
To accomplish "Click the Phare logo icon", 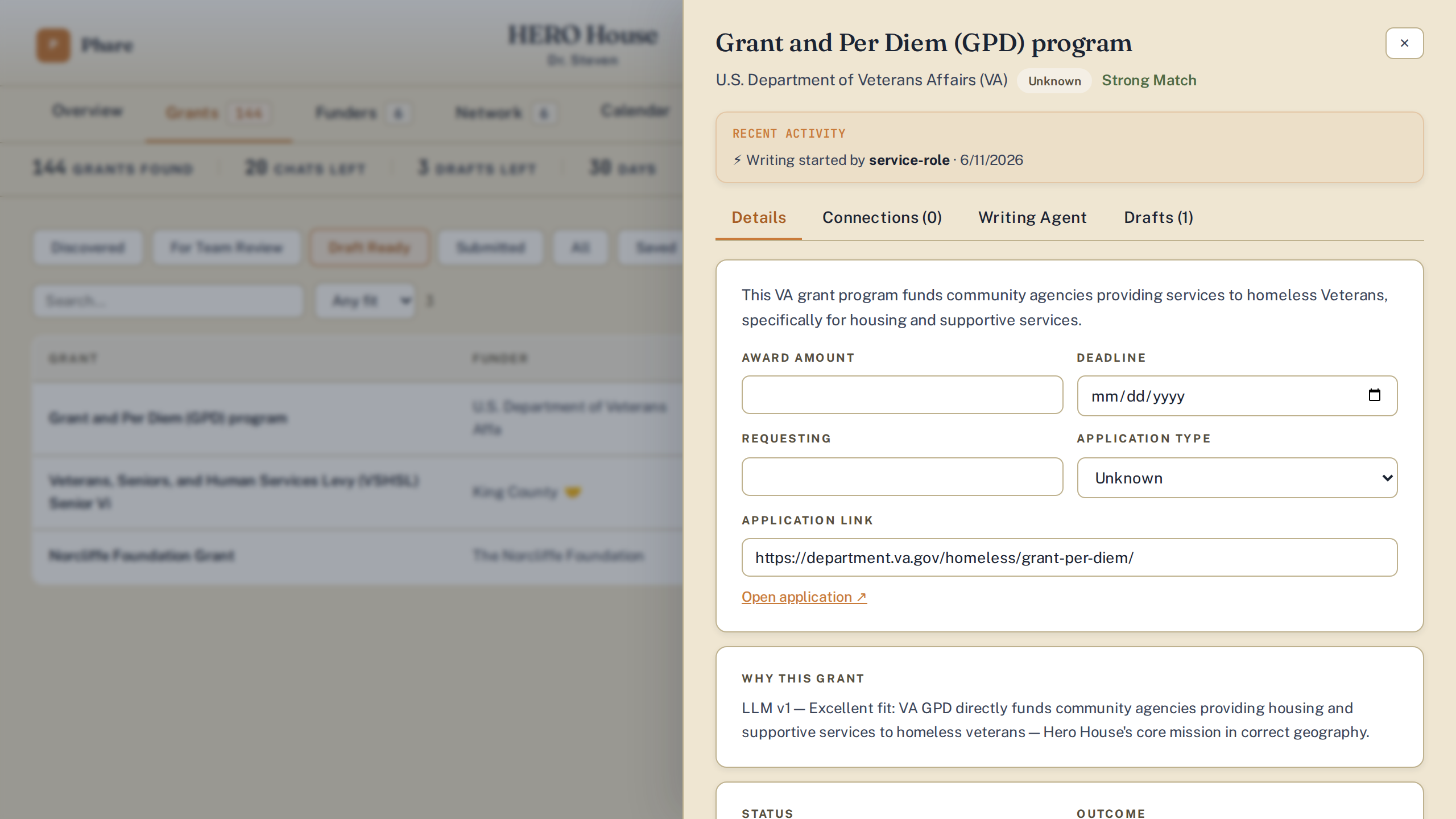I will click(53, 45).
